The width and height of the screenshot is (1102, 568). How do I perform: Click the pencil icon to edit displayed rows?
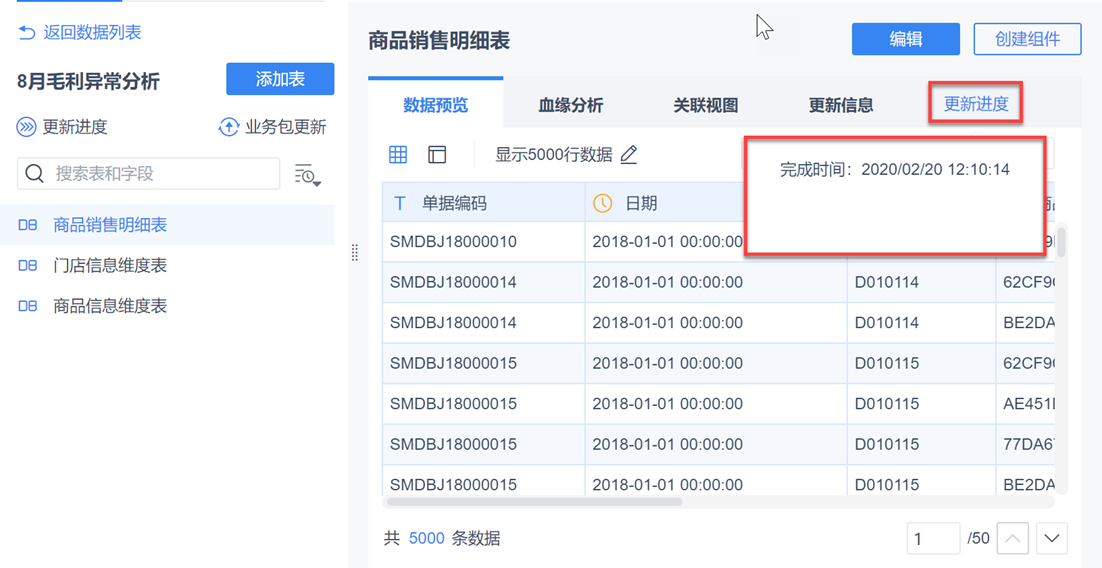(x=629, y=154)
